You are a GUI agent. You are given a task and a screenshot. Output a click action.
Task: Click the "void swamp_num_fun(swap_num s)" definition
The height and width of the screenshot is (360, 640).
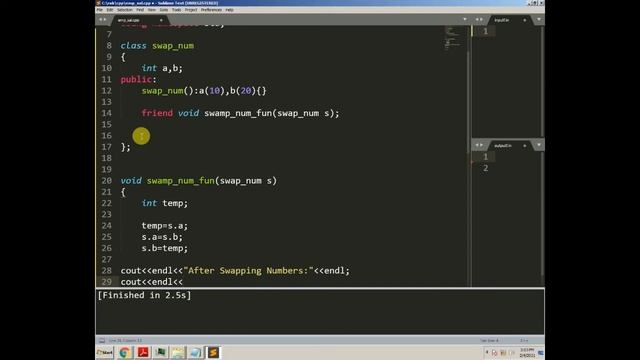(x=198, y=180)
